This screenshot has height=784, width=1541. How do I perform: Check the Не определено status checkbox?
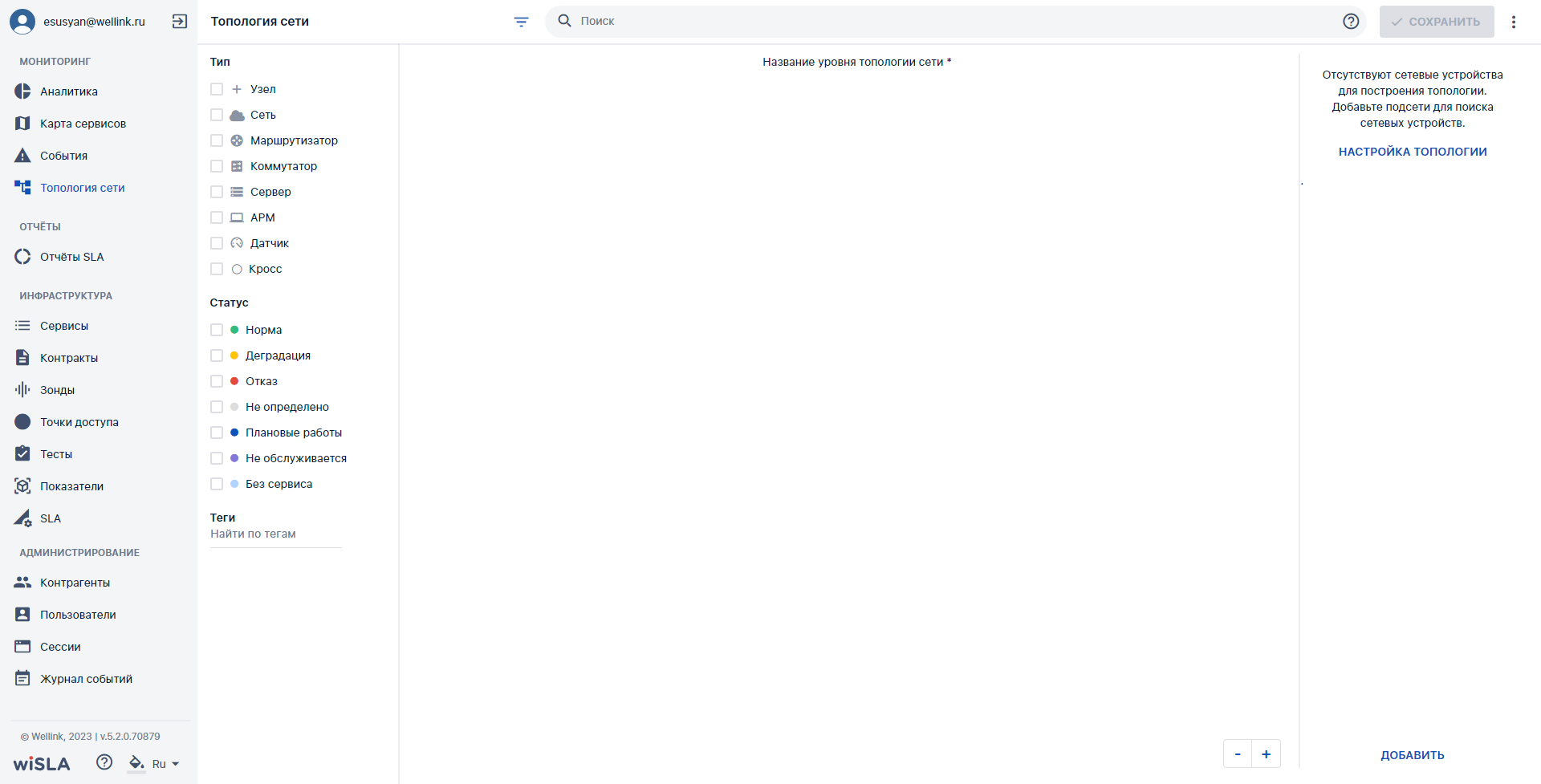[217, 407]
